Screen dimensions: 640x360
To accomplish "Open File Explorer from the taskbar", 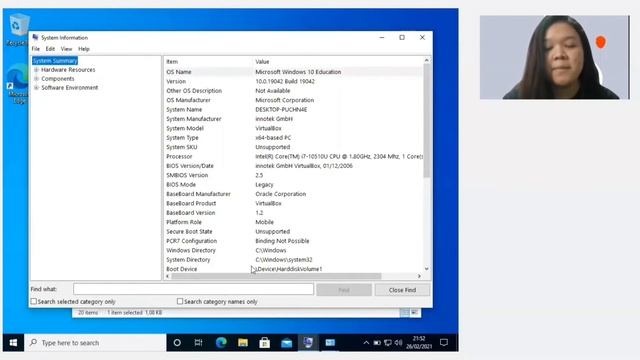I will tap(243, 342).
